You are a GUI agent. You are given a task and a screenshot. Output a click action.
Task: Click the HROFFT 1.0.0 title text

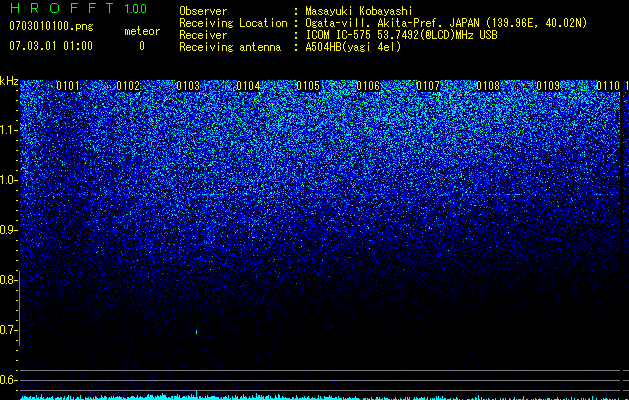click(x=78, y=8)
